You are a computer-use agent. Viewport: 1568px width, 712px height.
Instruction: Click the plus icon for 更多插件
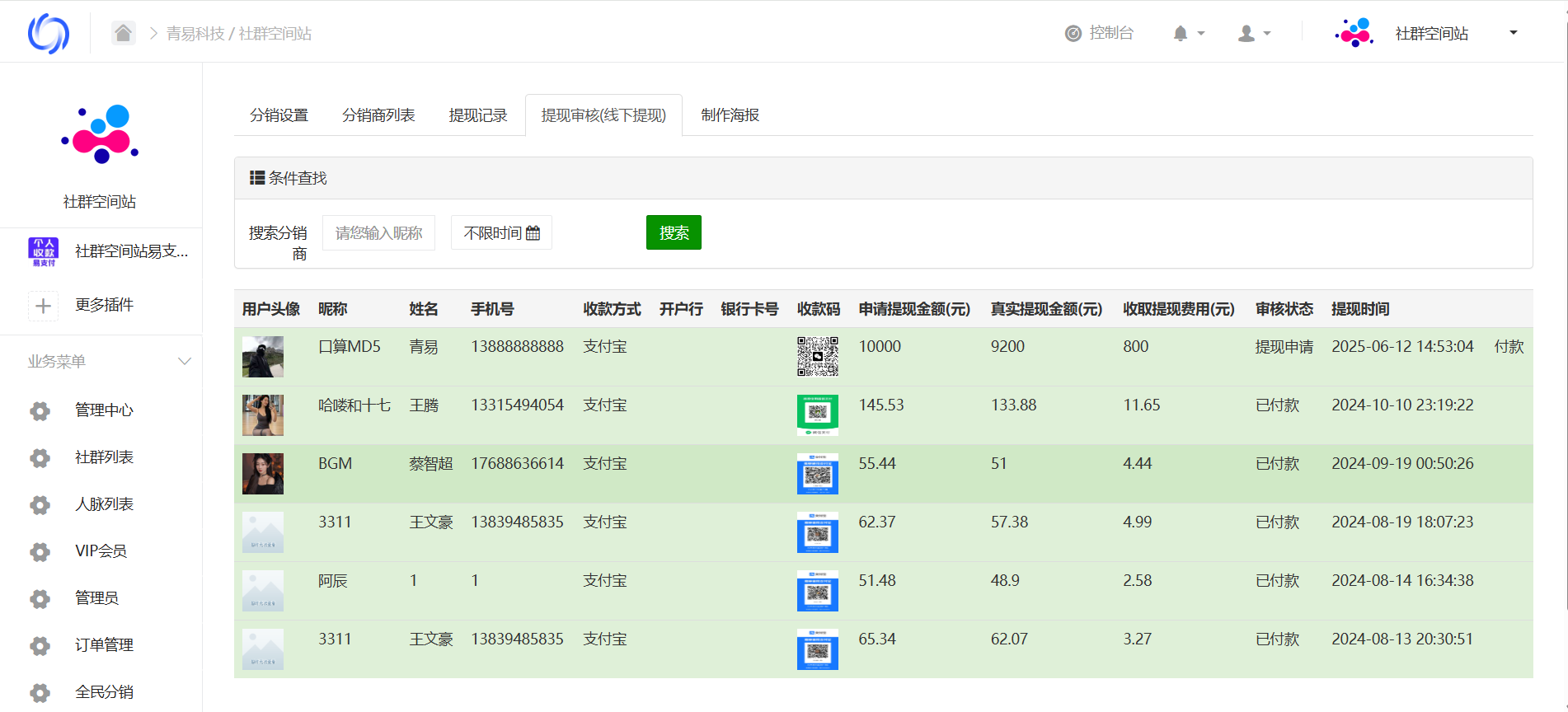pyautogui.click(x=43, y=306)
